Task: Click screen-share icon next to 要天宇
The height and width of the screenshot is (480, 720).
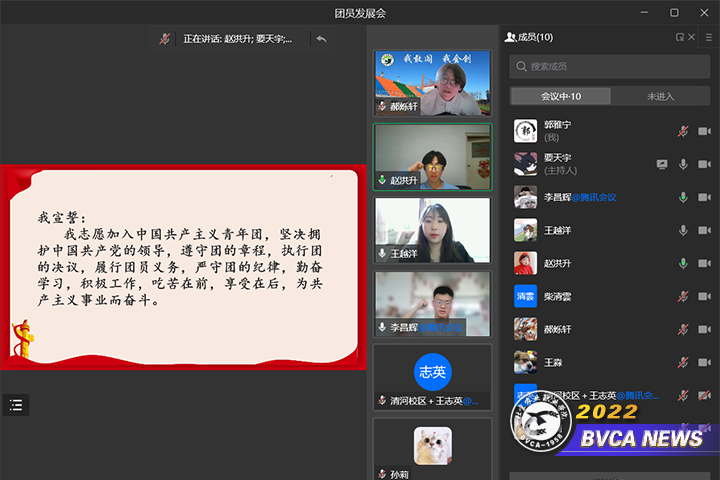Action: (661, 164)
